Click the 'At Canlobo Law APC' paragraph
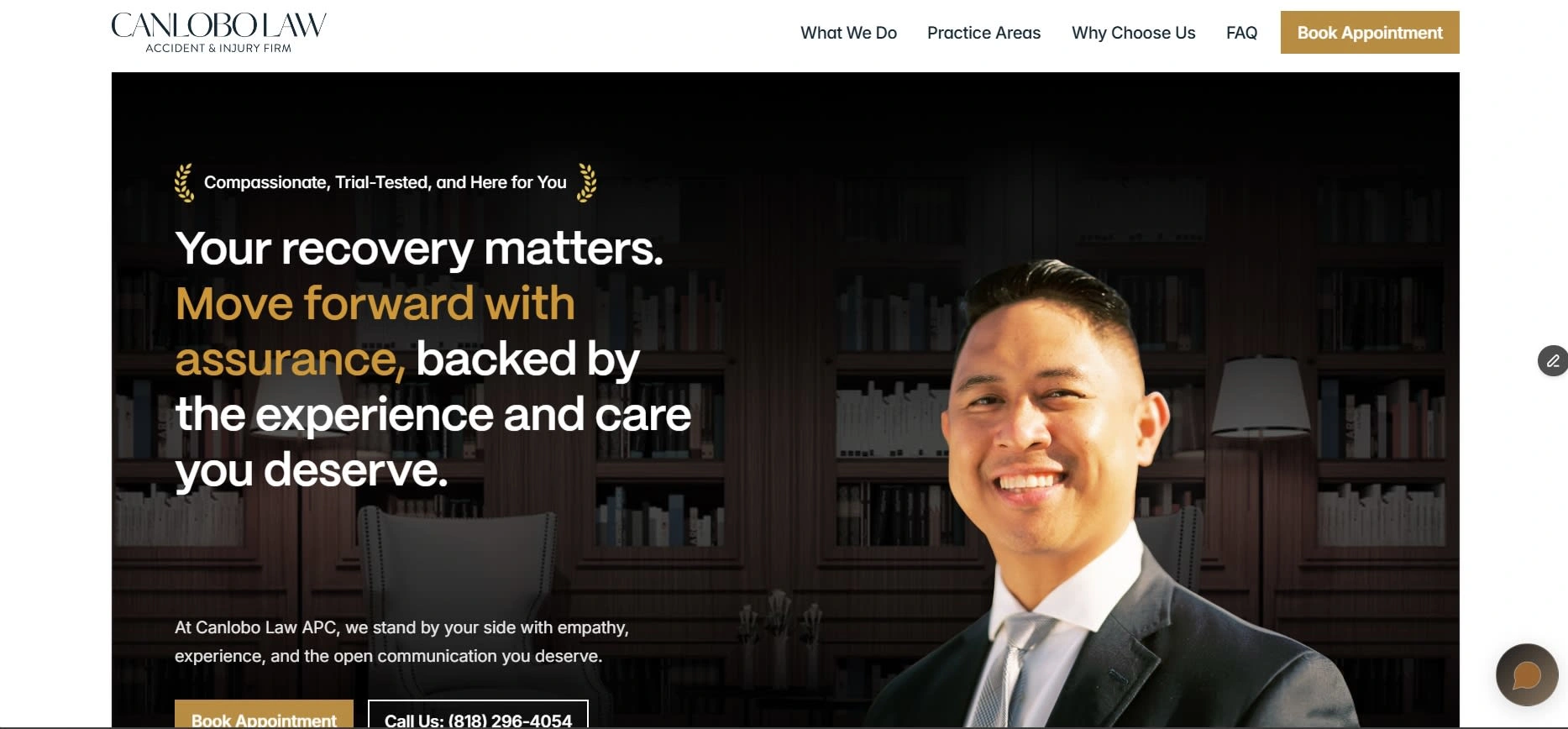1568x729 pixels. pyautogui.click(x=401, y=642)
